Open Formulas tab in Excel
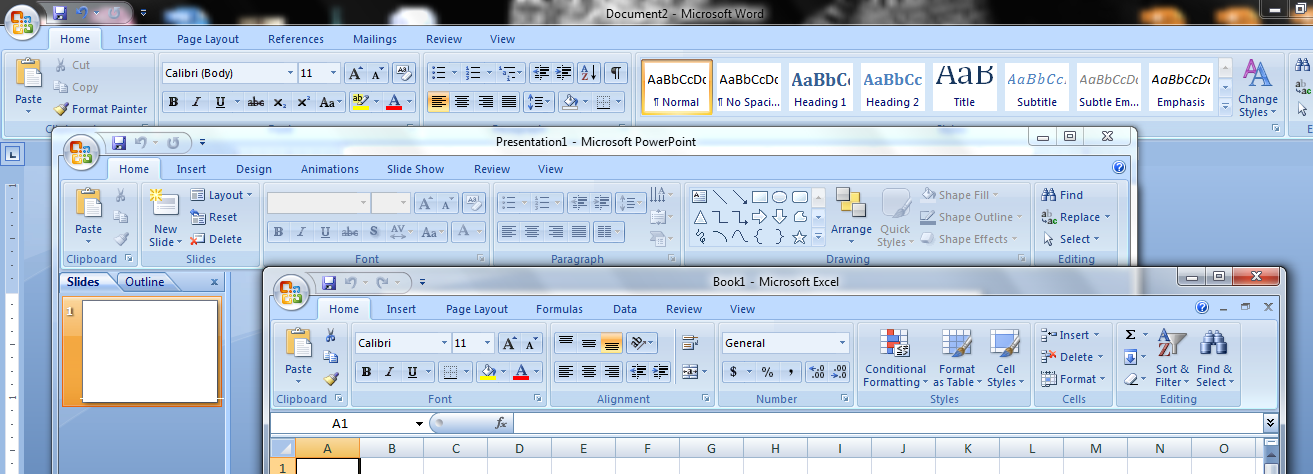This screenshot has width=1313, height=474. pos(559,309)
